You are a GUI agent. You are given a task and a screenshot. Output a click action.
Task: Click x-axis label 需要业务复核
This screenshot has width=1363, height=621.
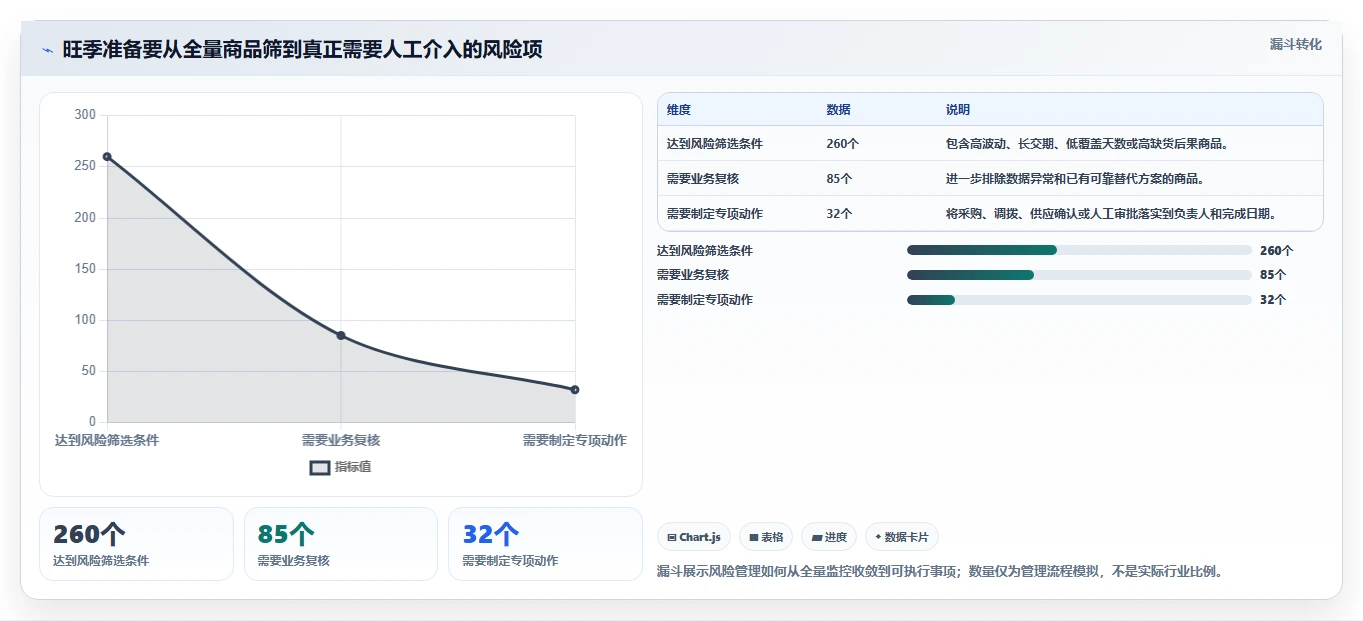click(341, 440)
